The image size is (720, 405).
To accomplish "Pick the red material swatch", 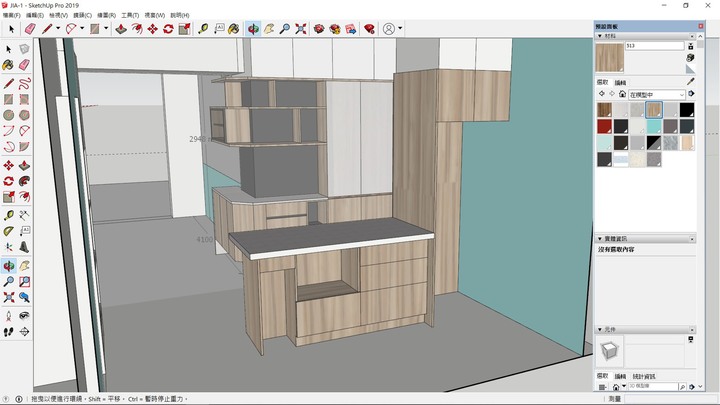I will 604,126.
